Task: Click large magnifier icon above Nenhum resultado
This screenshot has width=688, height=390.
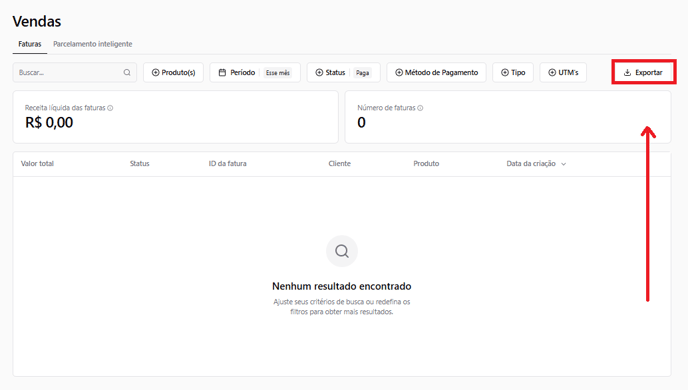Action: pyautogui.click(x=342, y=251)
